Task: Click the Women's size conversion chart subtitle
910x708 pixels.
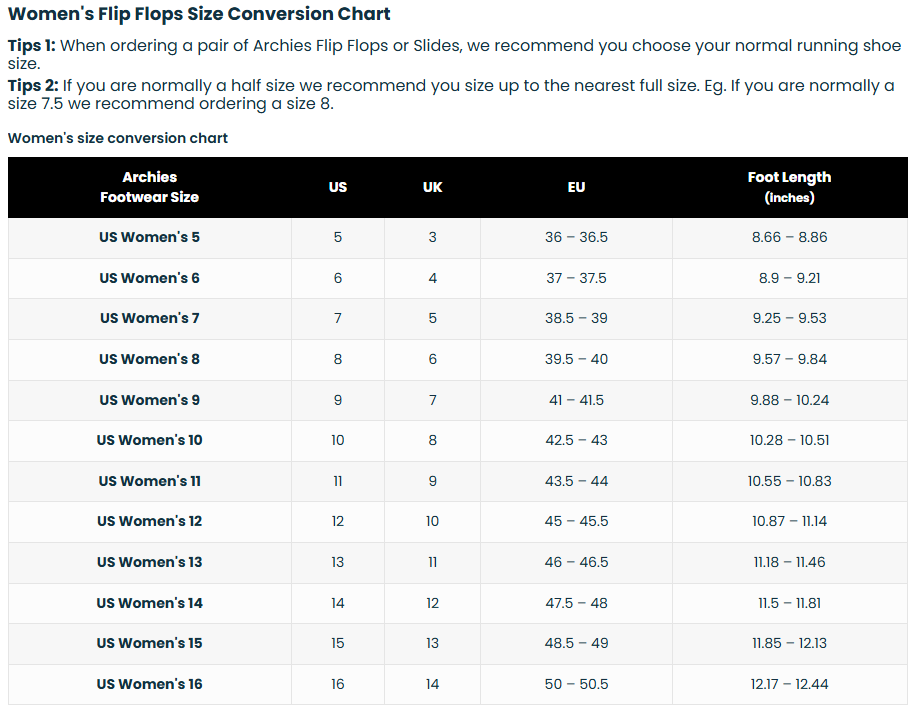Action: [118, 138]
